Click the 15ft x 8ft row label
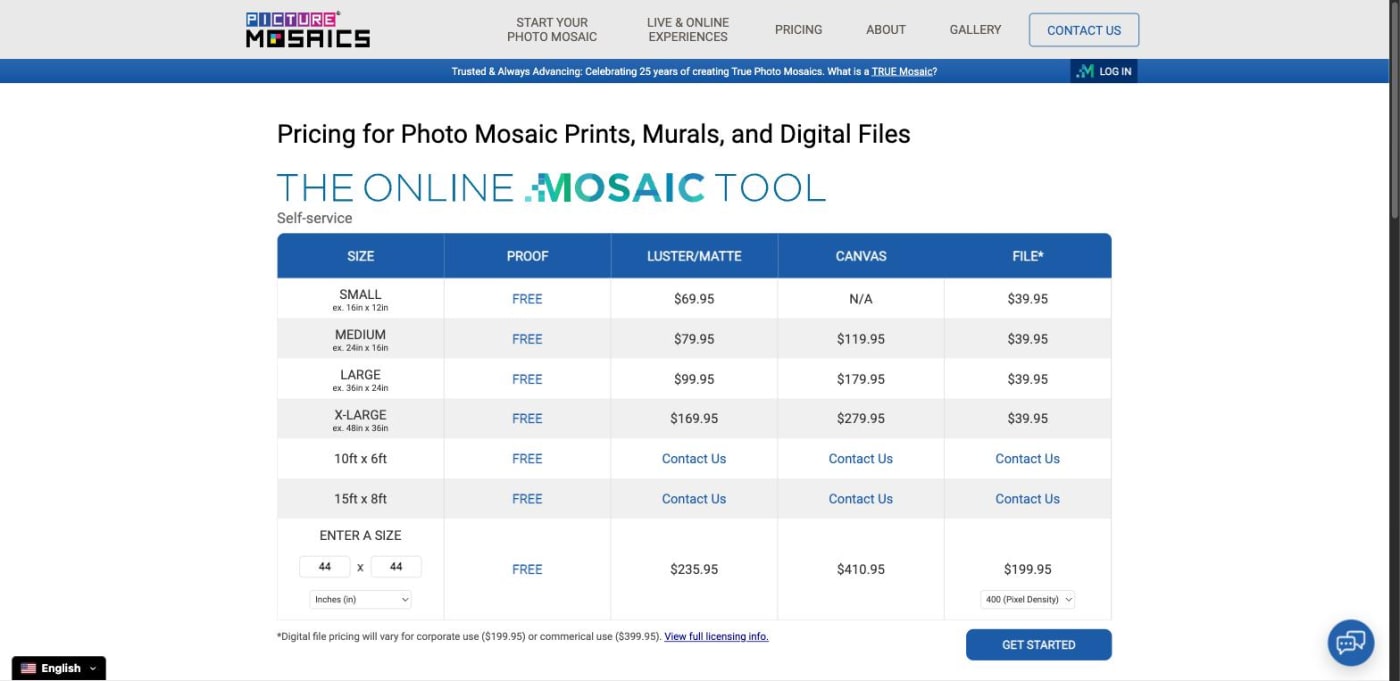 click(361, 499)
